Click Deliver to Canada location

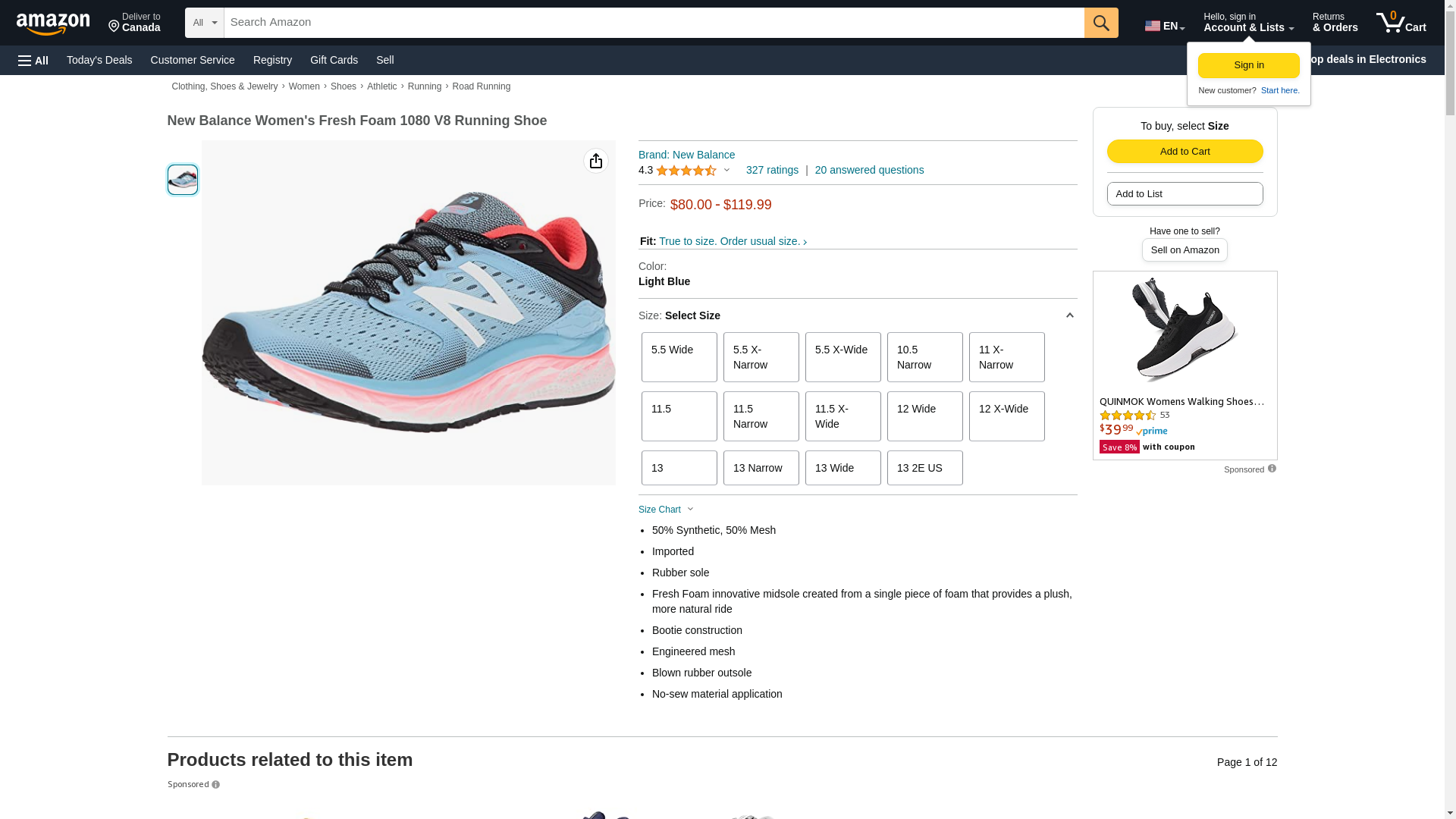tap(134, 23)
